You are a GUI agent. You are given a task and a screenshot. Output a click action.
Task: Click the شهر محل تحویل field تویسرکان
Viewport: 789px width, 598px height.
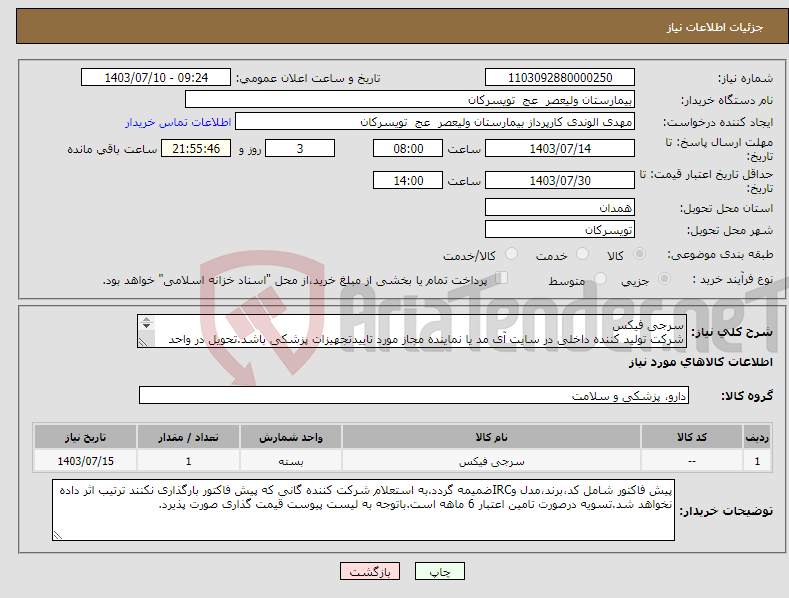tap(560, 230)
